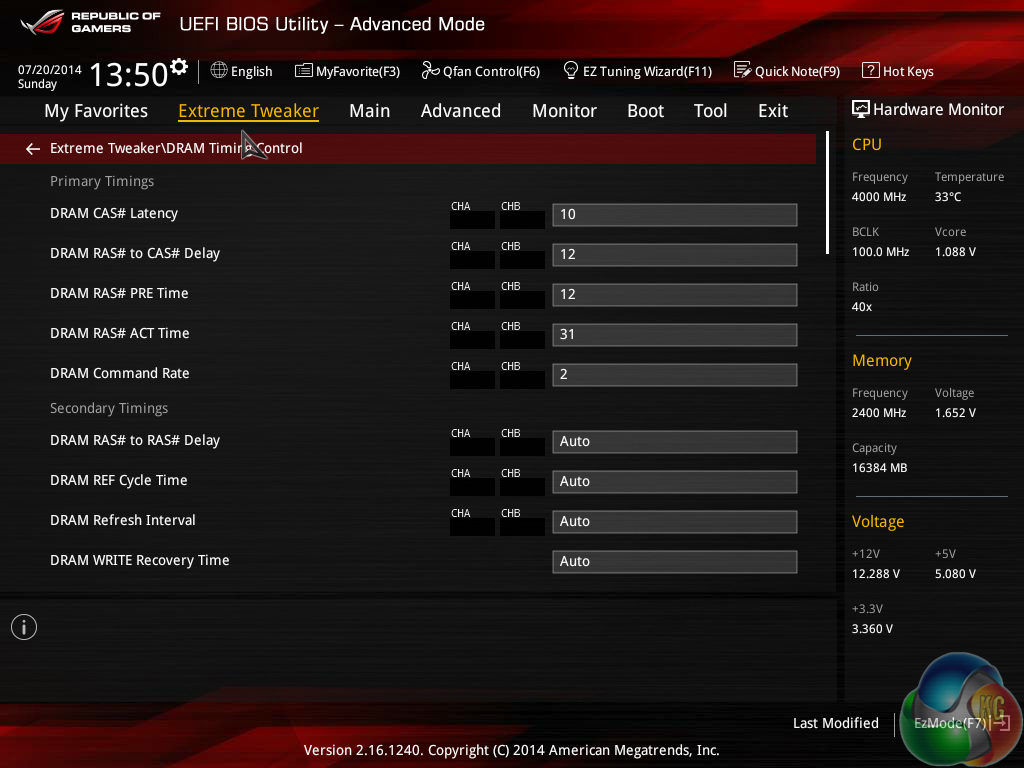Open the My Favorites tab
Viewport: 1024px width, 768px height.
pos(96,111)
